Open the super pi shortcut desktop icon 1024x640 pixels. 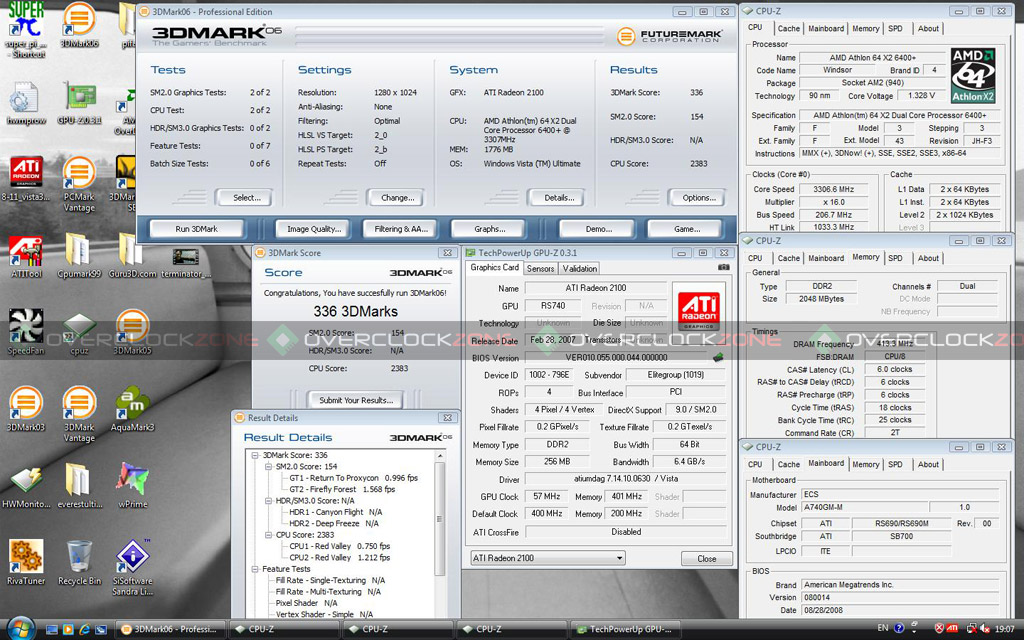(26, 29)
